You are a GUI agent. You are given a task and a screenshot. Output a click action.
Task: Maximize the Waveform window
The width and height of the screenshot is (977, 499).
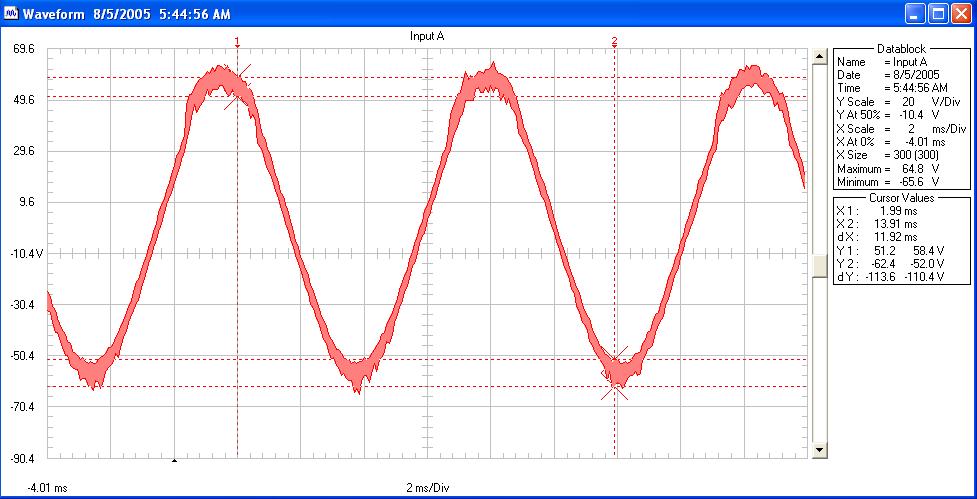tap(938, 13)
